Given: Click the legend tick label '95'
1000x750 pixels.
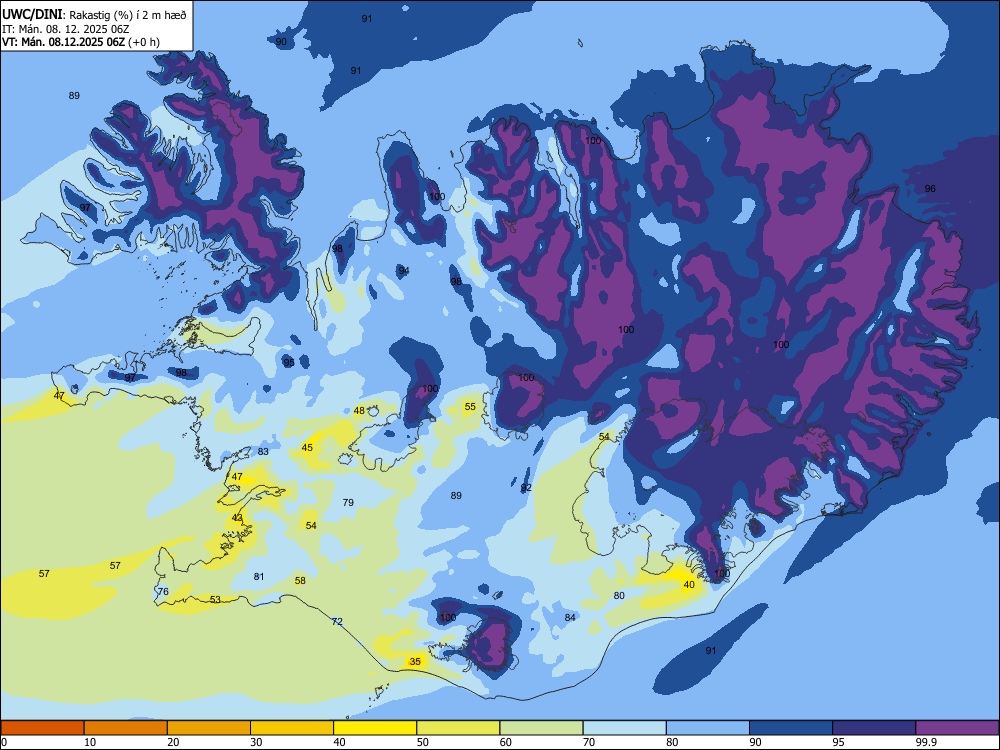Looking at the screenshot, I should click(x=839, y=742).
